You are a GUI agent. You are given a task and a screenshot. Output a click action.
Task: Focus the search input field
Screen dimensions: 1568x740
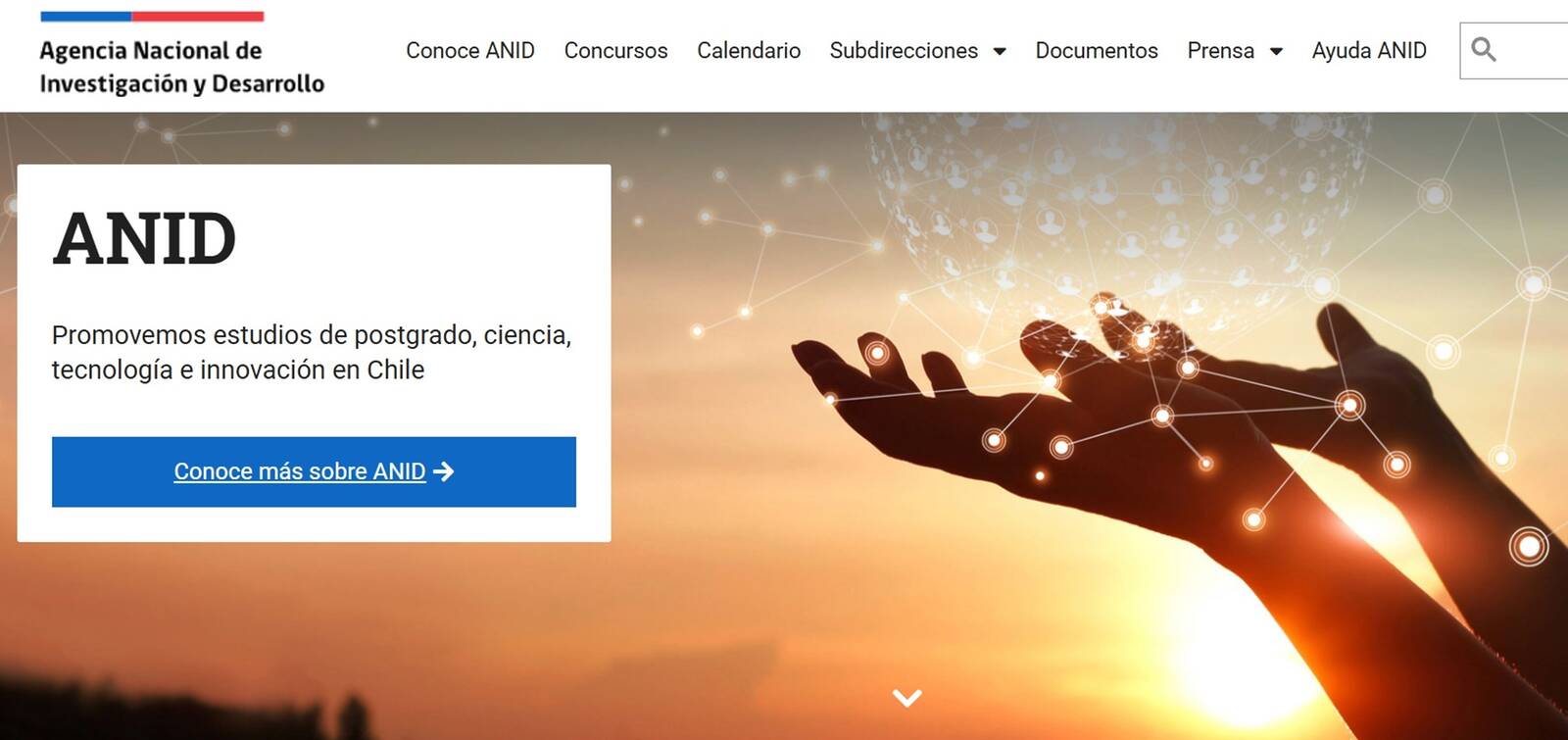point(1514,50)
